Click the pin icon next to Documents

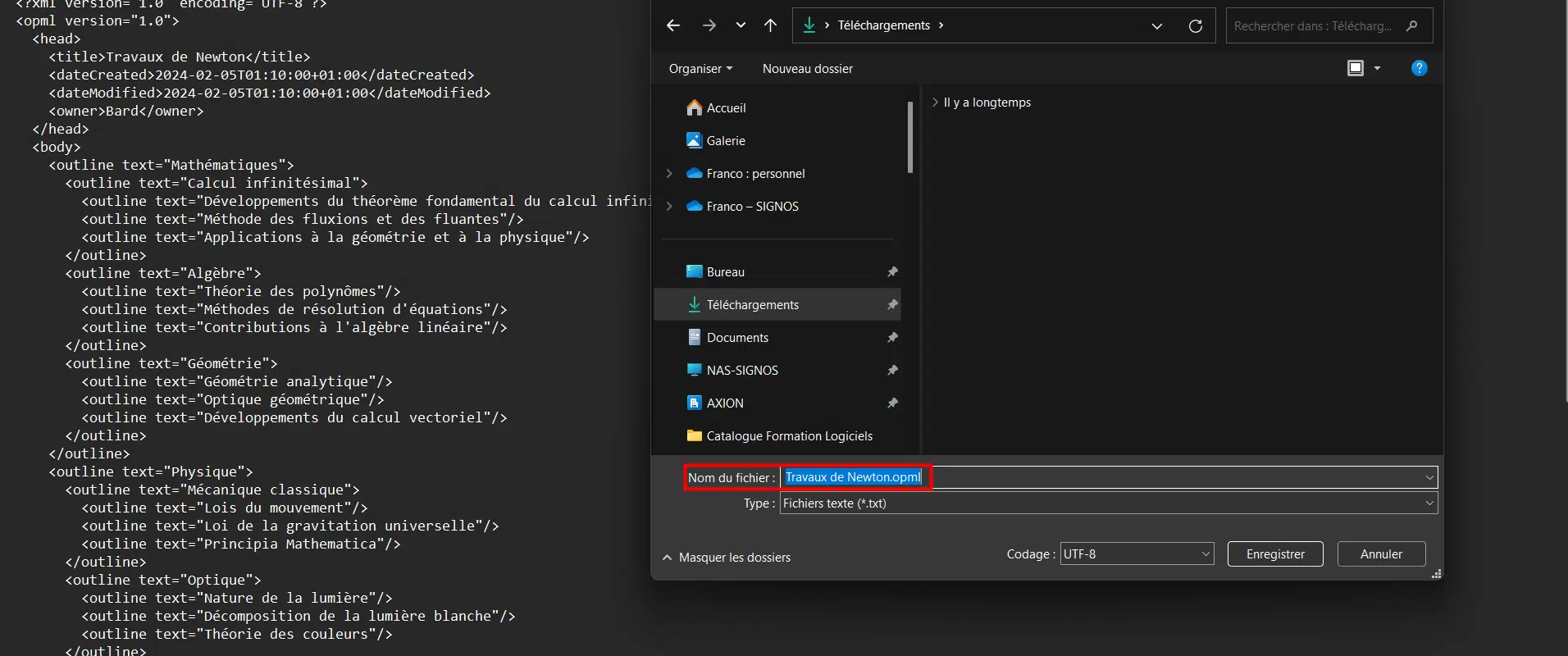(892, 338)
